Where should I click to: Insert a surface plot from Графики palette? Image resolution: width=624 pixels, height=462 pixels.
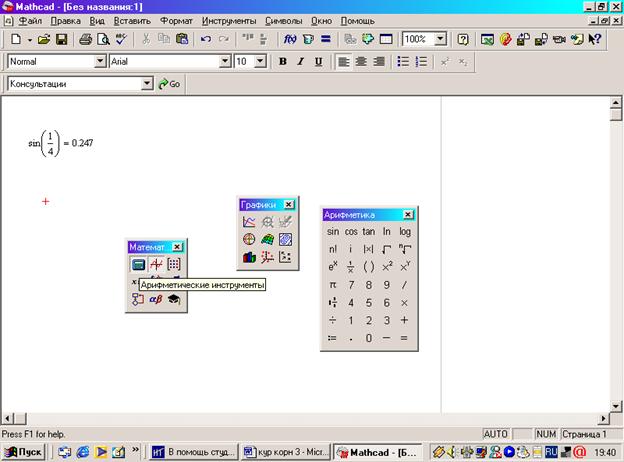(267, 239)
